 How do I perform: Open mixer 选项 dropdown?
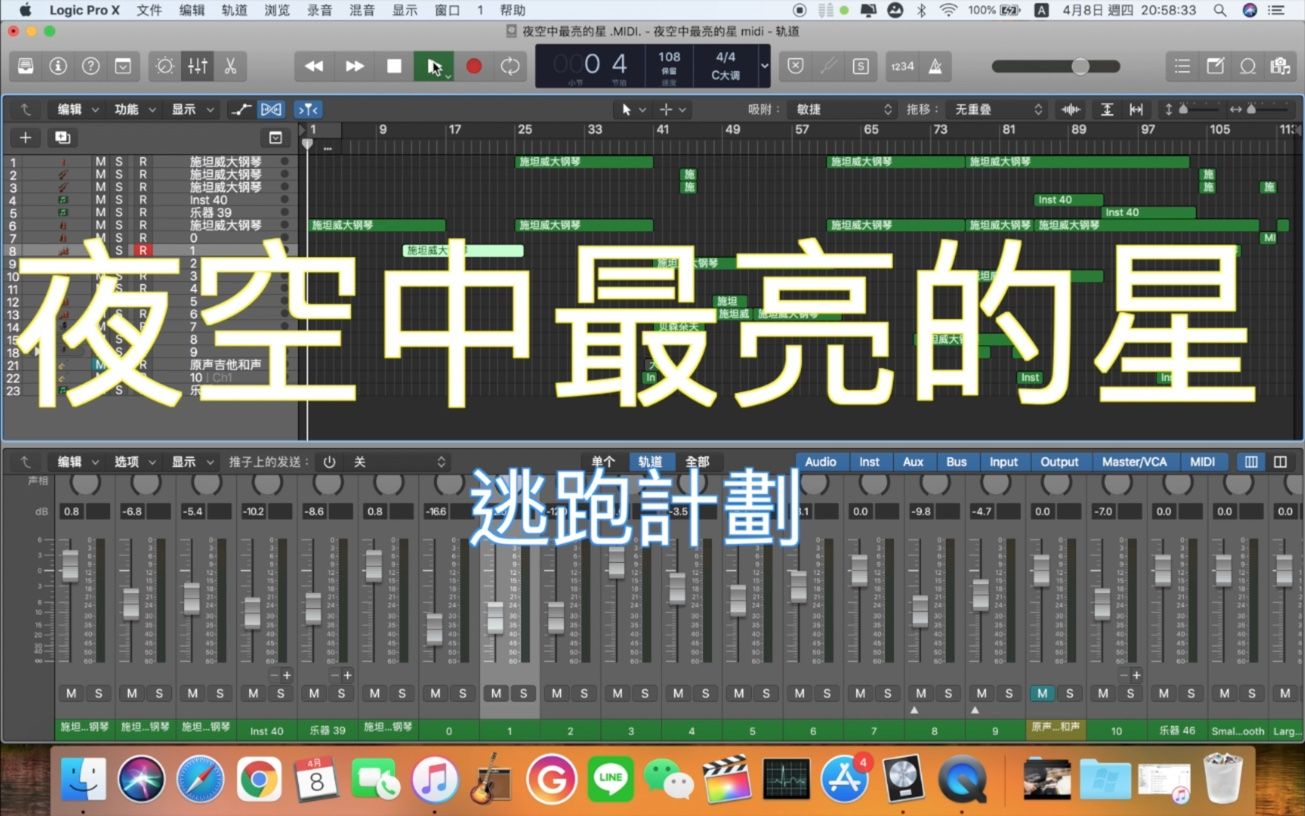click(135, 462)
